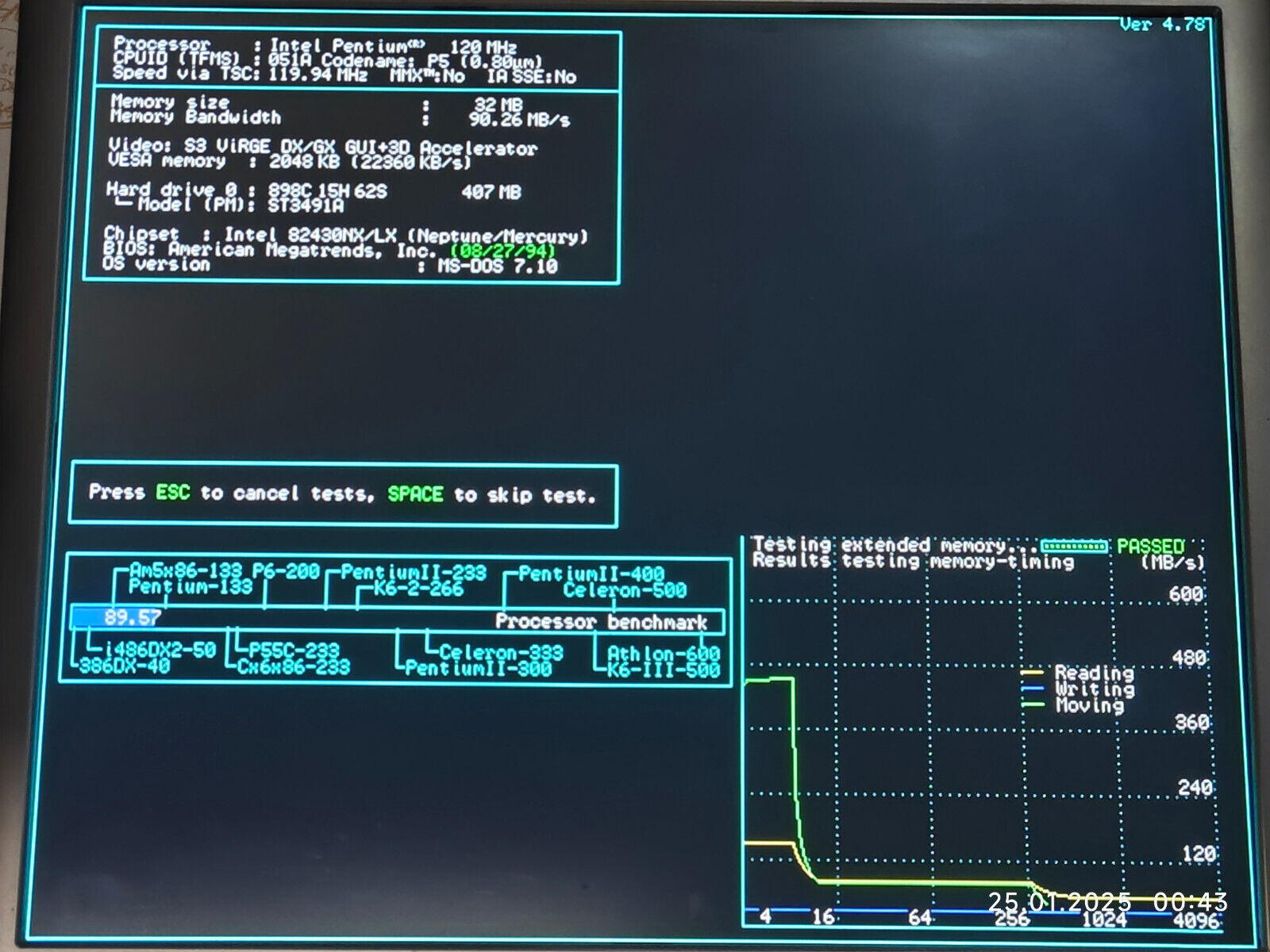Image resolution: width=1270 pixels, height=952 pixels.
Task: Click the '64' x-axis label
Action: (920, 918)
